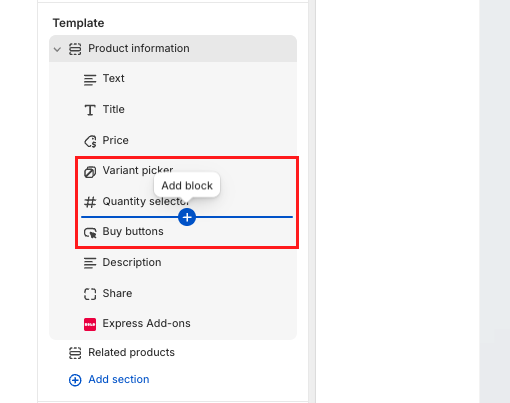Click the Related products section icon
Image resolution: width=510 pixels, height=403 pixels.
point(75,353)
